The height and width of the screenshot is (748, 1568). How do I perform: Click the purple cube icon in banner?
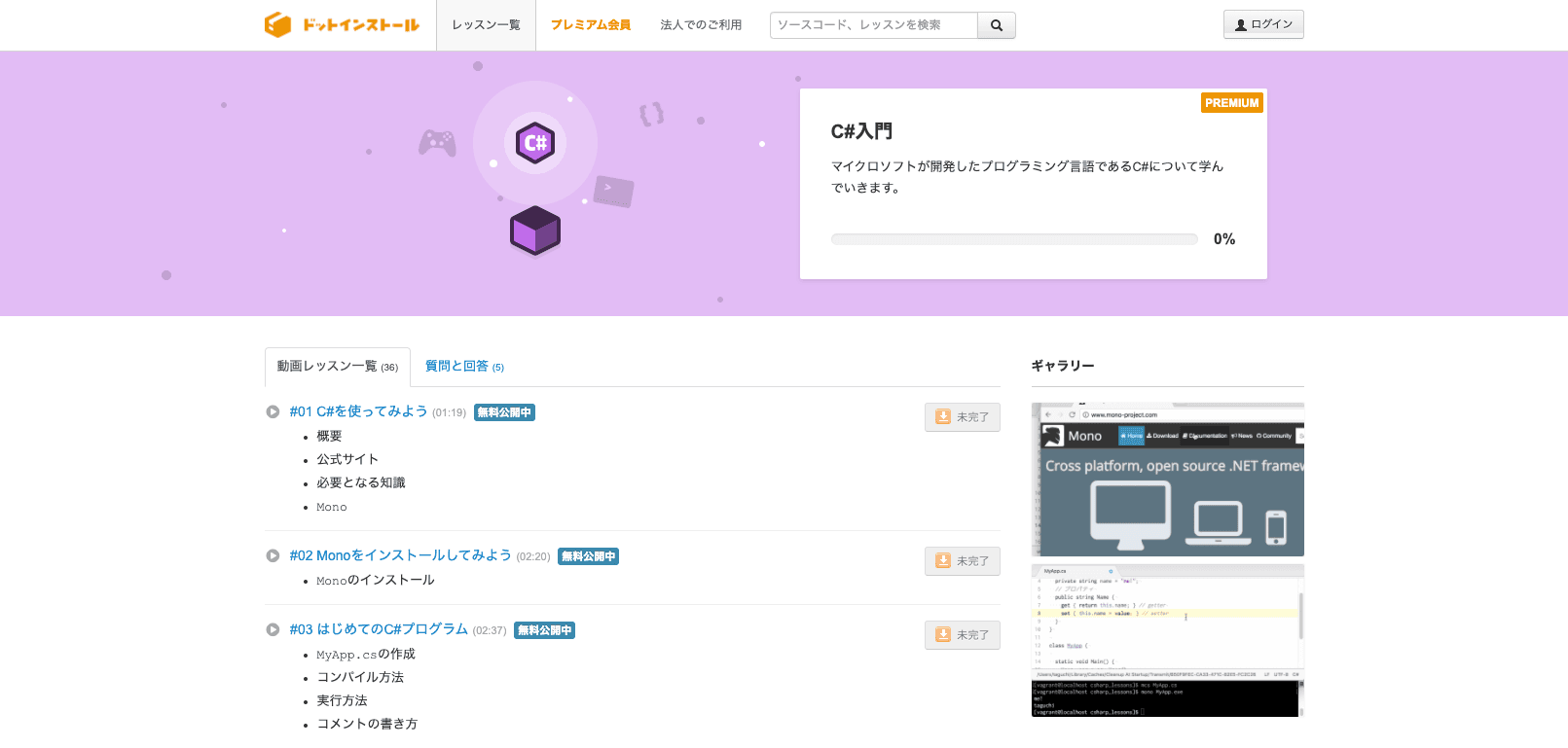pyautogui.click(x=535, y=232)
